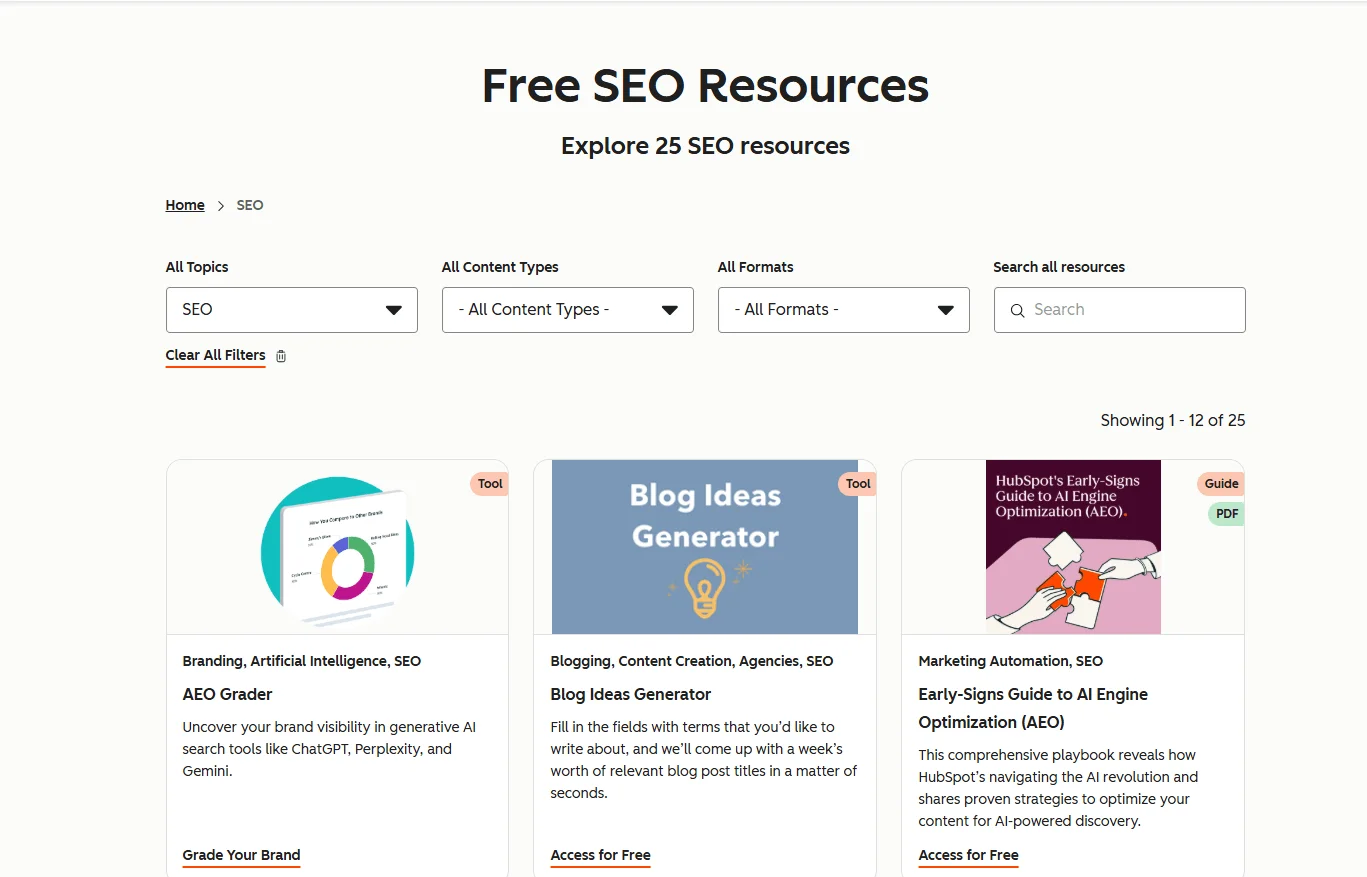Navigate to Home in the breadcrumb
Viewport: 1367px width, 877px height.
pos(184,205)
